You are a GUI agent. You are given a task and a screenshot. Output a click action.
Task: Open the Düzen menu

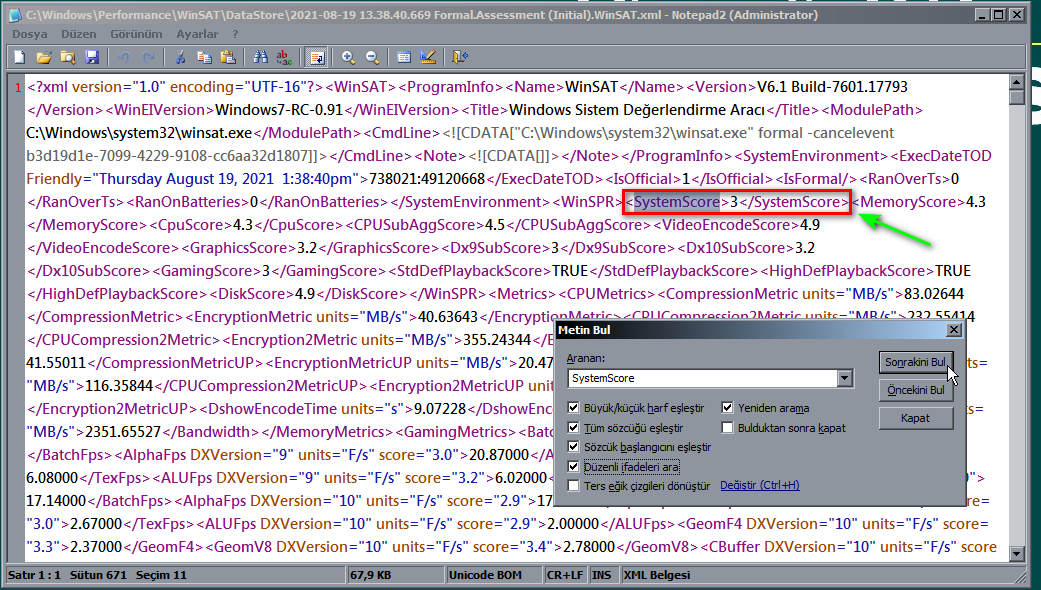[x=79, y=34]
